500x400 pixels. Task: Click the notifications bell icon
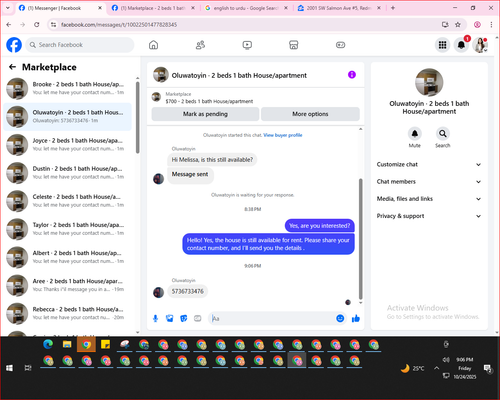pyautogui.click(x=461, y=45)
